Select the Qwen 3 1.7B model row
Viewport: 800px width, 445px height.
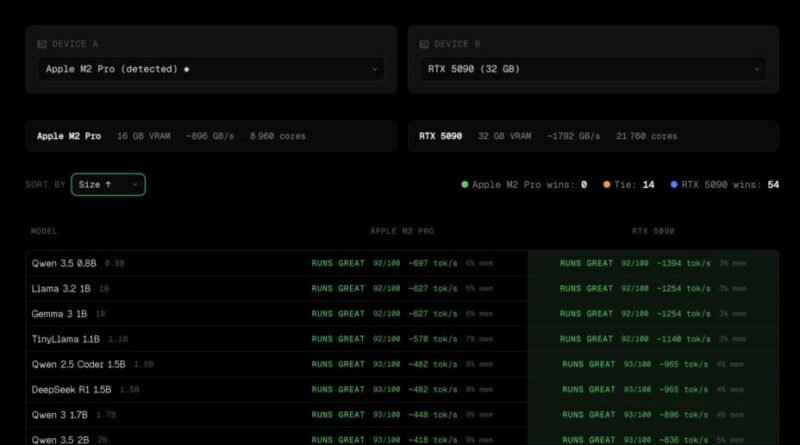(62, 414)
